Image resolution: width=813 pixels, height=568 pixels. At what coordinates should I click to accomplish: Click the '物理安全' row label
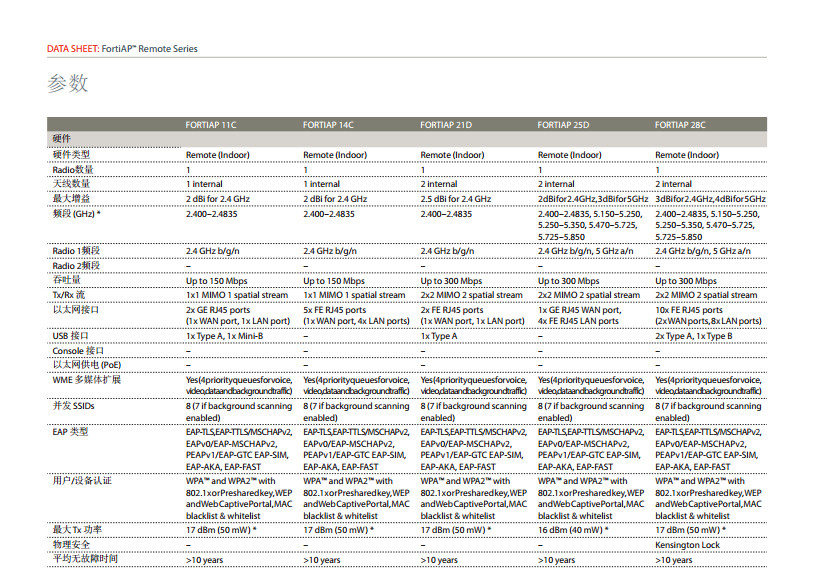71,545
